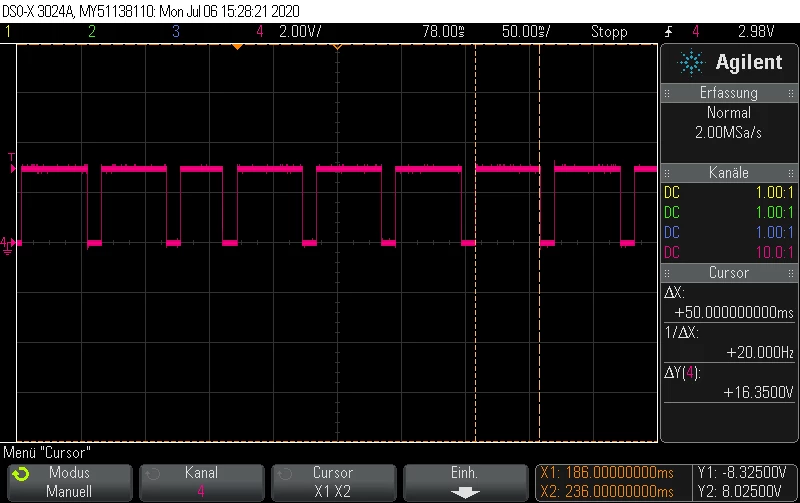800x503 pixels.
Task: Click the grip dots right of Erfassung
Action: click(791, 93)
